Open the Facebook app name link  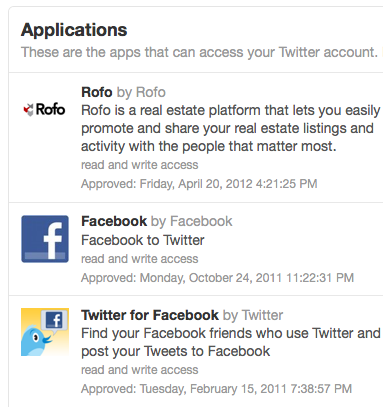(x=114, y=221)
